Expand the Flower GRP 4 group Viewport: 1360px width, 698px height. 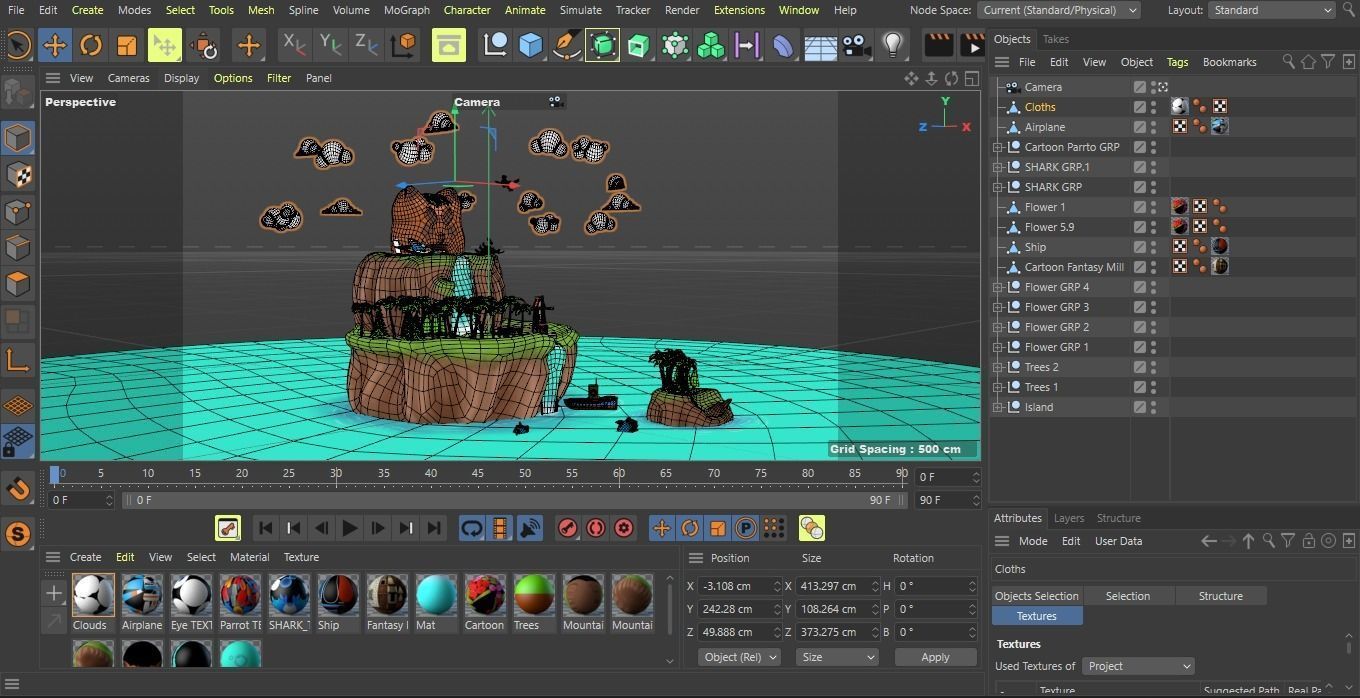[x=997, y=287]
